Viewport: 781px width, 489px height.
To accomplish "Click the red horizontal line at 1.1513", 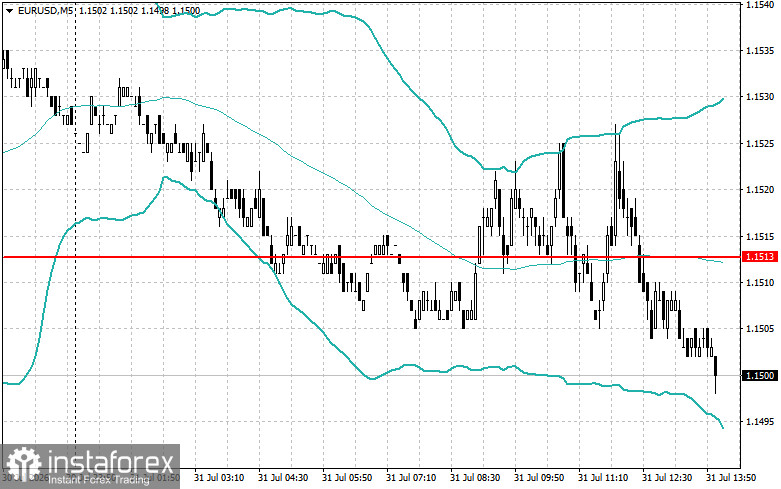I will 371,257.
